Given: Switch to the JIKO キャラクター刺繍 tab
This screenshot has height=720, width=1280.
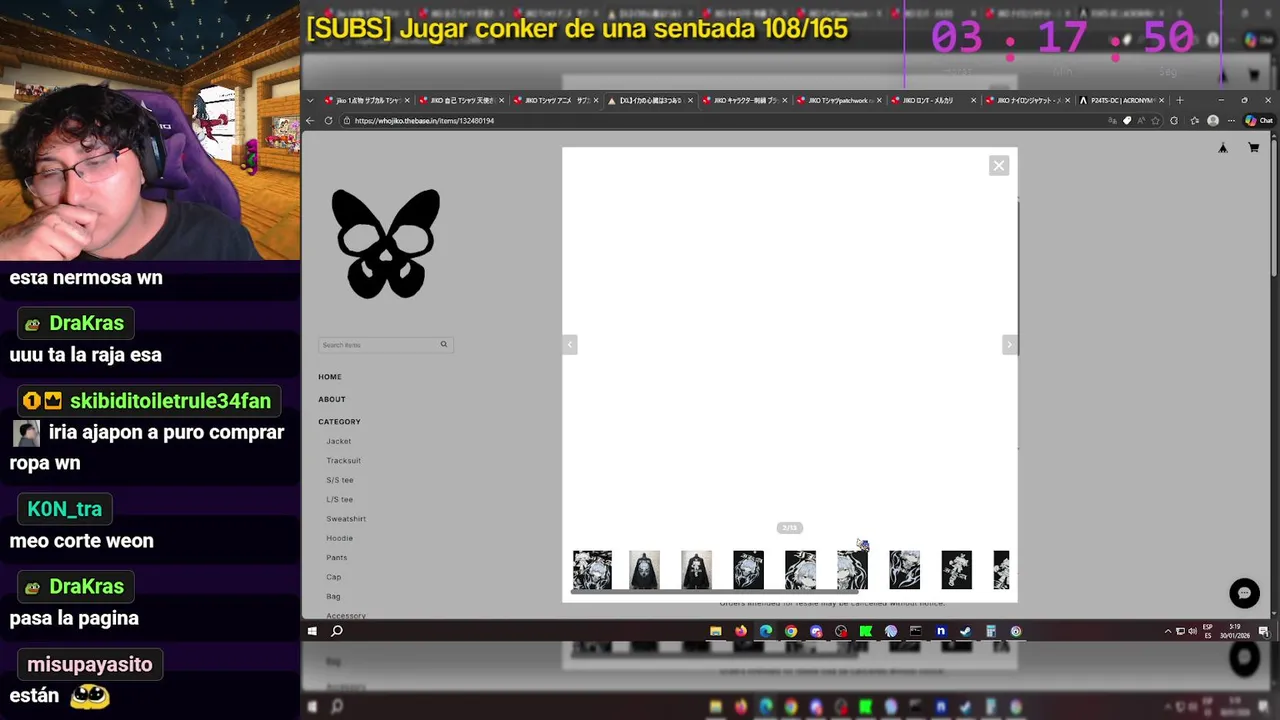Looking at the screenshot, I should [745, 100].
